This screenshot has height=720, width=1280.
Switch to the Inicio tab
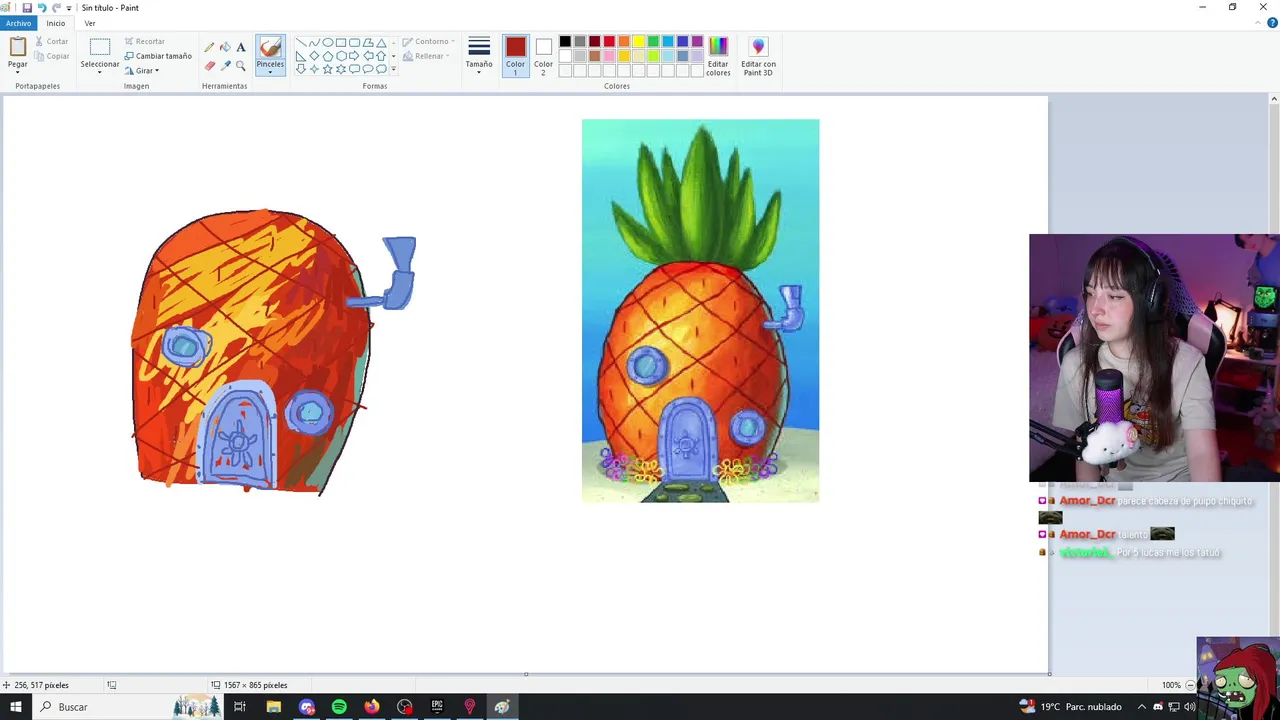[x=55, y=23]
